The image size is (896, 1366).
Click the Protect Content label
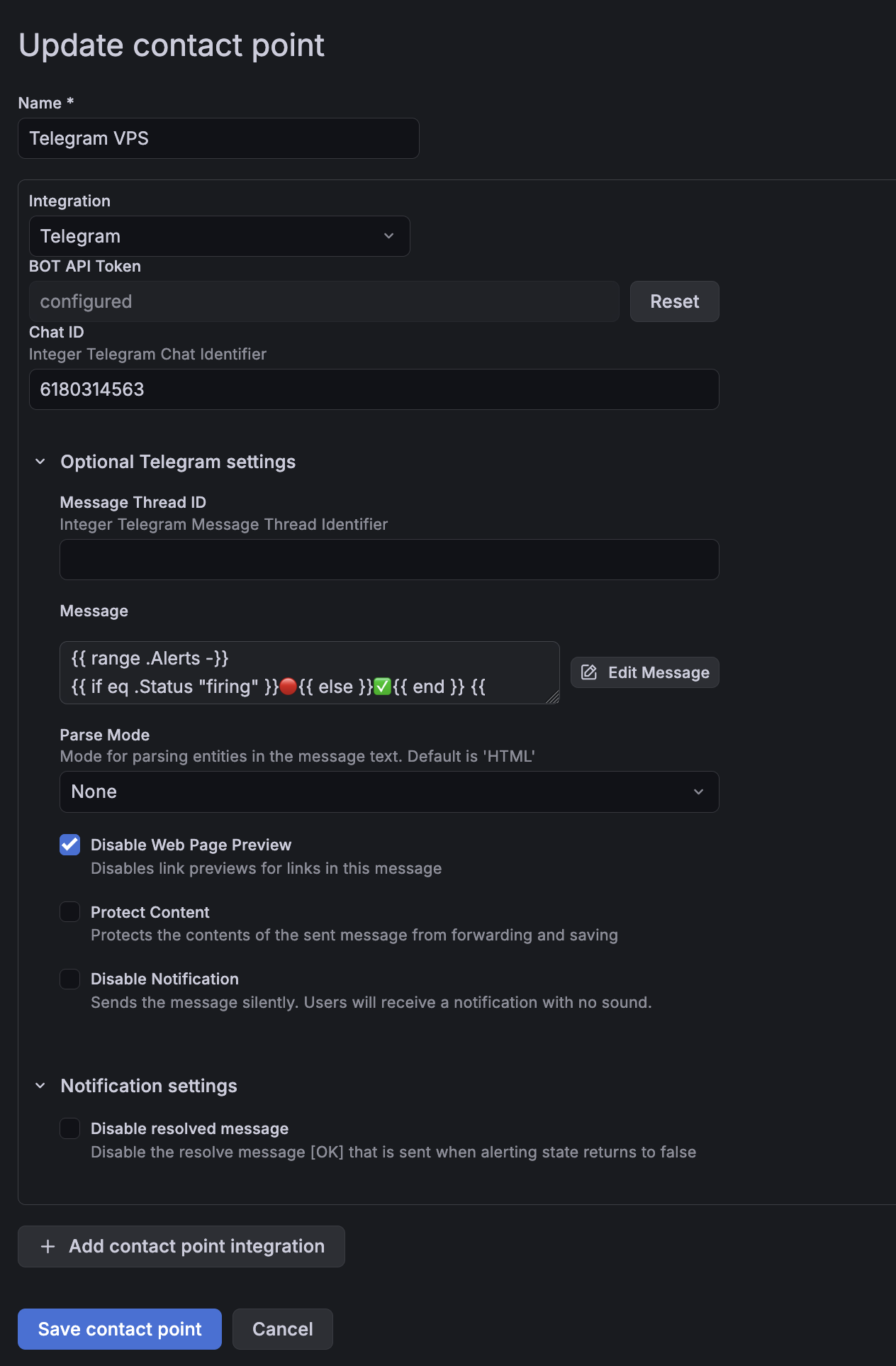[x=150, y=912]
